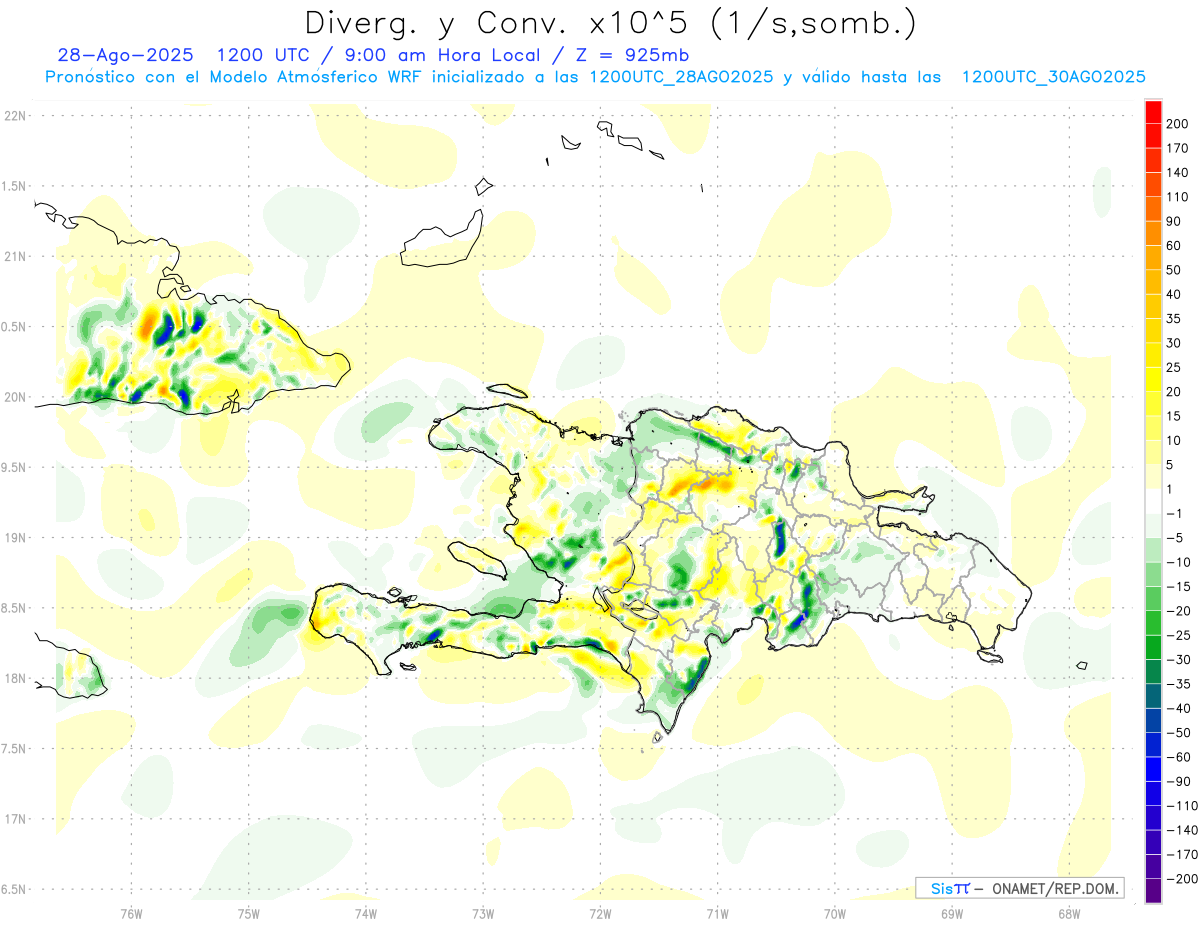The width and height of the screenshot is (1200, 927).
Task: Click the 0.5N latitude label
Action: pyautogui.click(x=15, y=327)
